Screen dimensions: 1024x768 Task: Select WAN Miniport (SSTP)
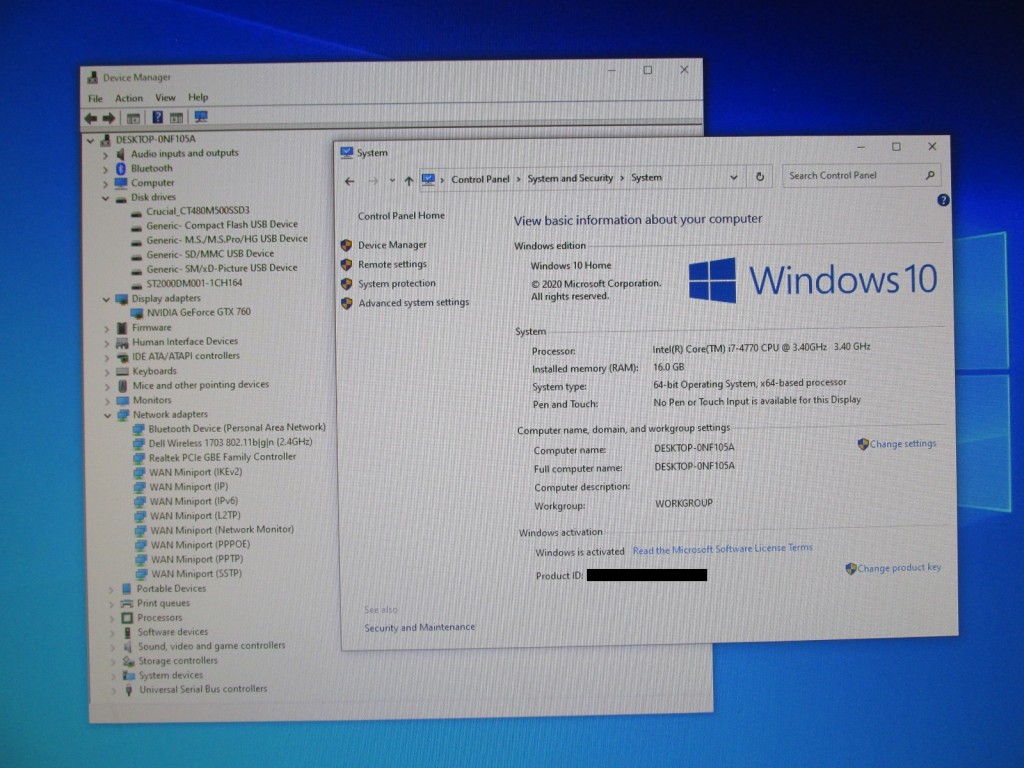pos(196,573)
